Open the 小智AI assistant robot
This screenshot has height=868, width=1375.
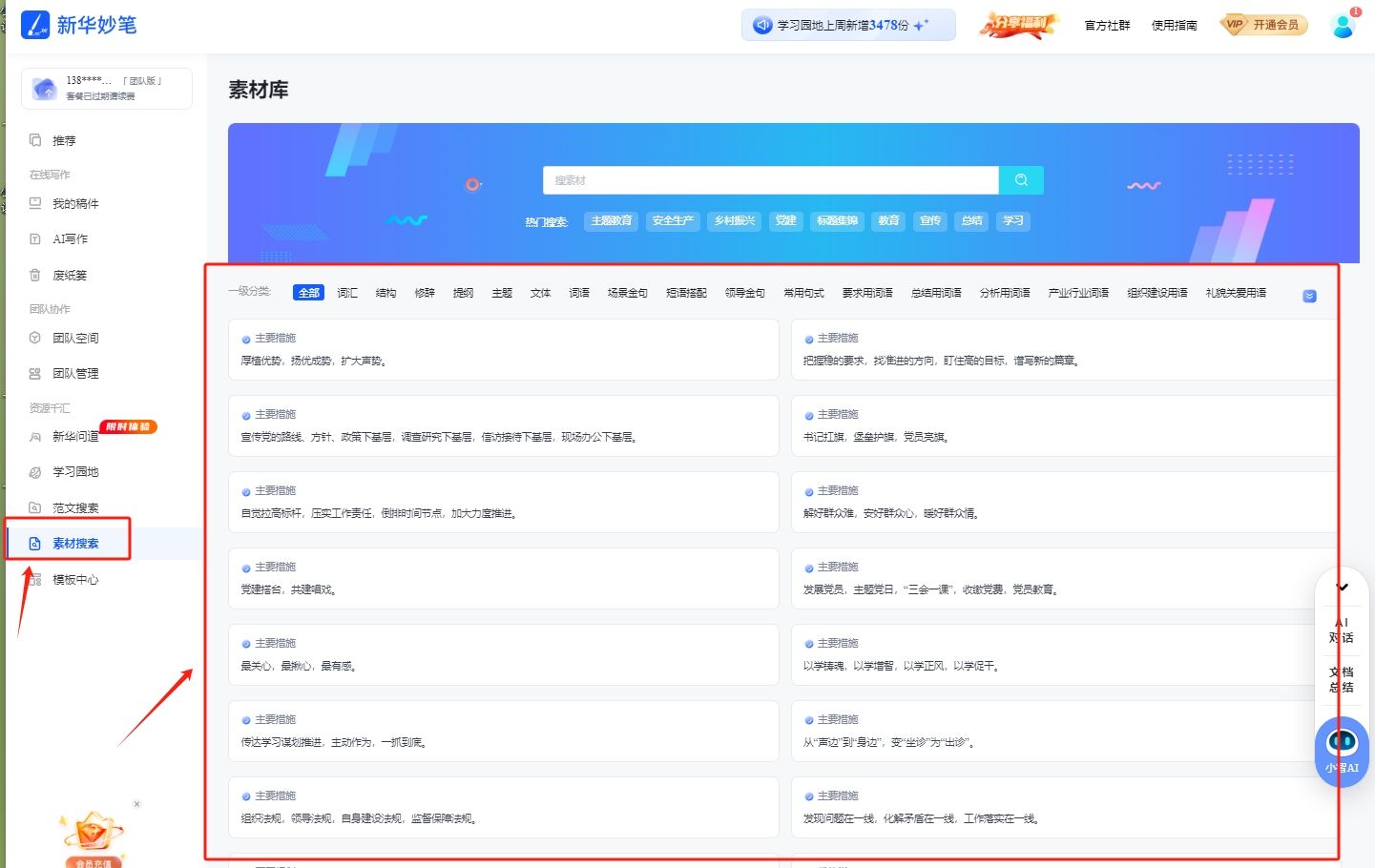pyautogui.click(x=1342, y=751)
